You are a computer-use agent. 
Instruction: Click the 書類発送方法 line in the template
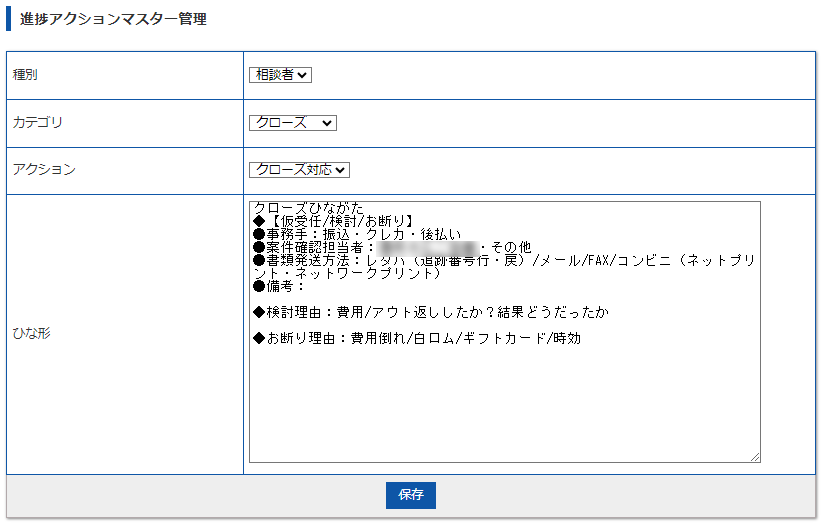click(x=400, y=260)
